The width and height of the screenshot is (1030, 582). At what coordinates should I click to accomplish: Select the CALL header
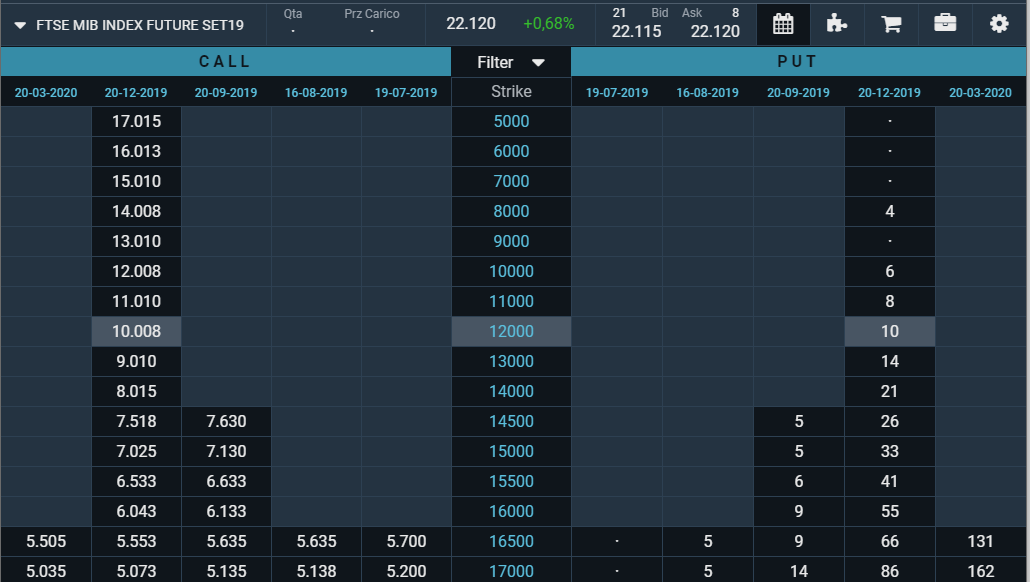pyautogui.click(x=225, y=62)
